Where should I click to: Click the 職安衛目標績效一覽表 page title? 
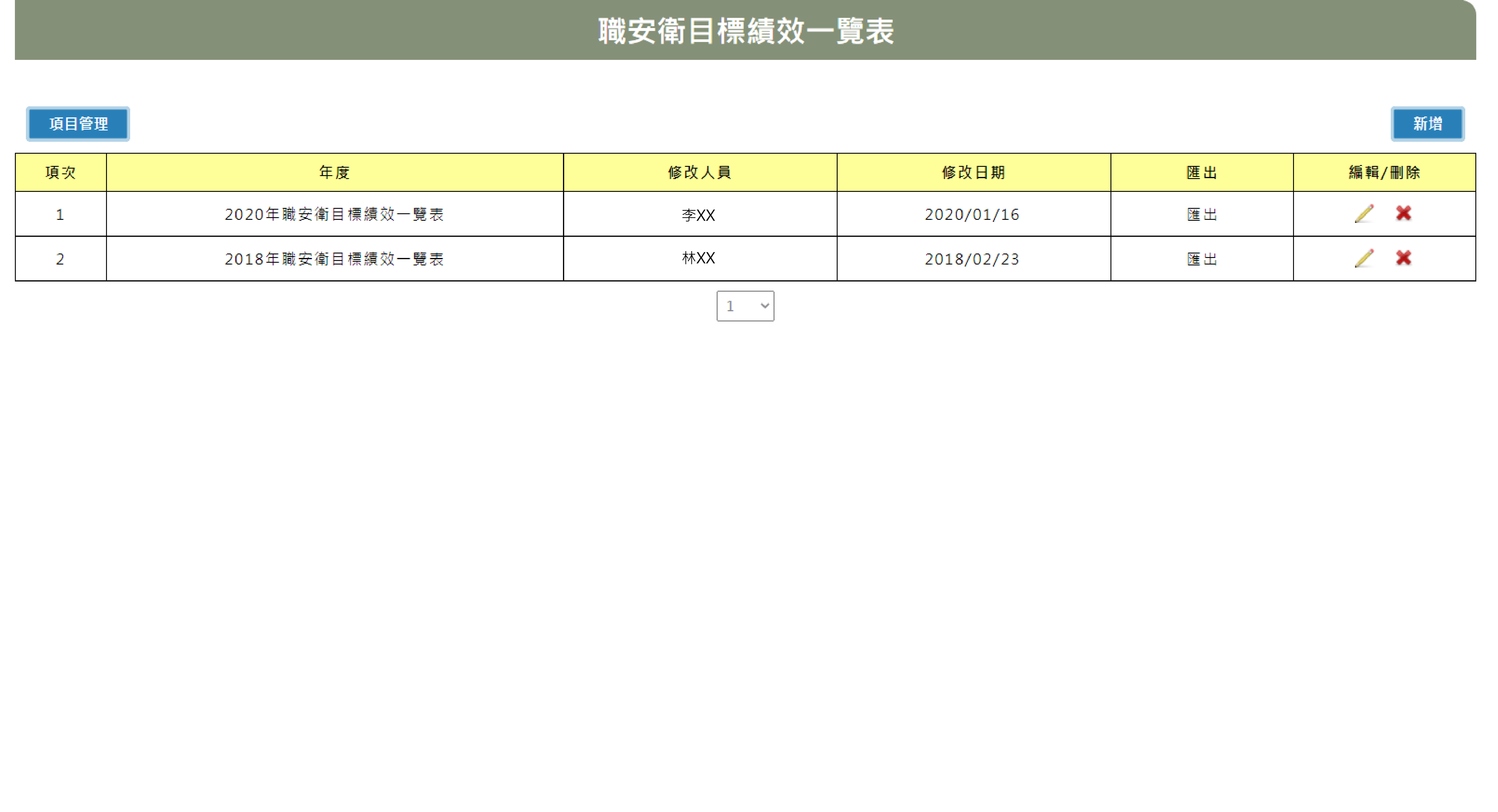(746, 31)
